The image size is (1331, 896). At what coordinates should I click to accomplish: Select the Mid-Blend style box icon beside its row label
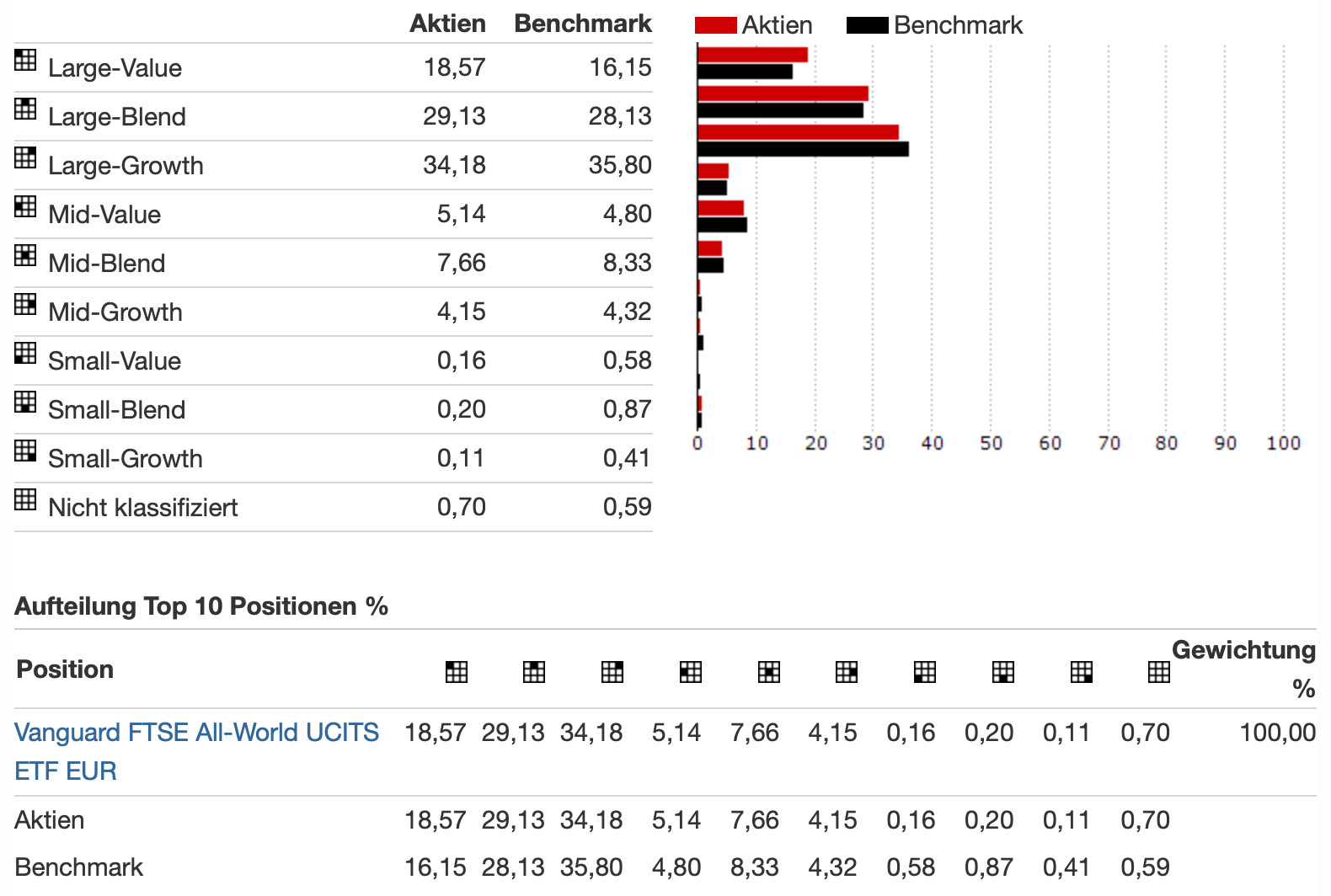(25, 255)
